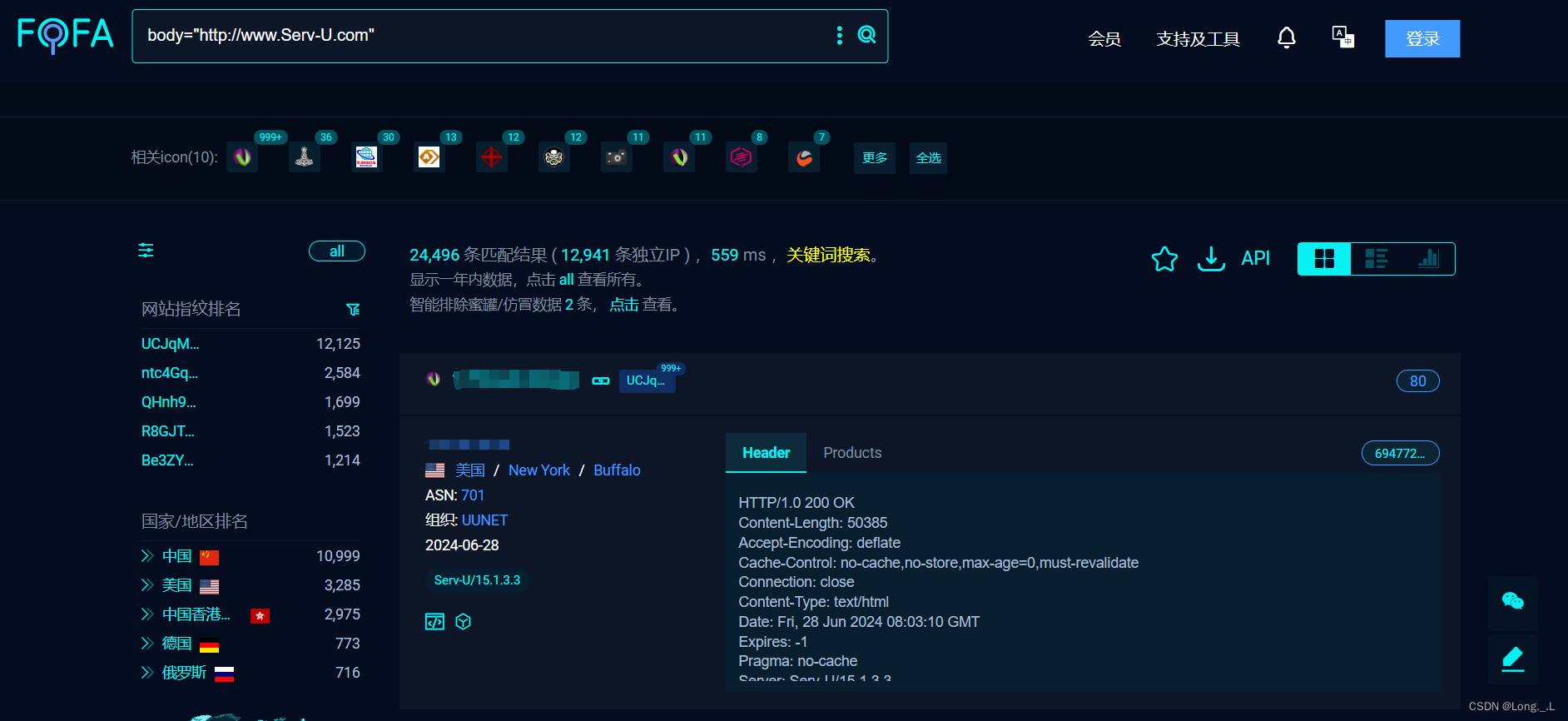This screenshot has height=721, width=1568.
Task: Click the link icon beside the result host
Action: (x=601, y=380)
